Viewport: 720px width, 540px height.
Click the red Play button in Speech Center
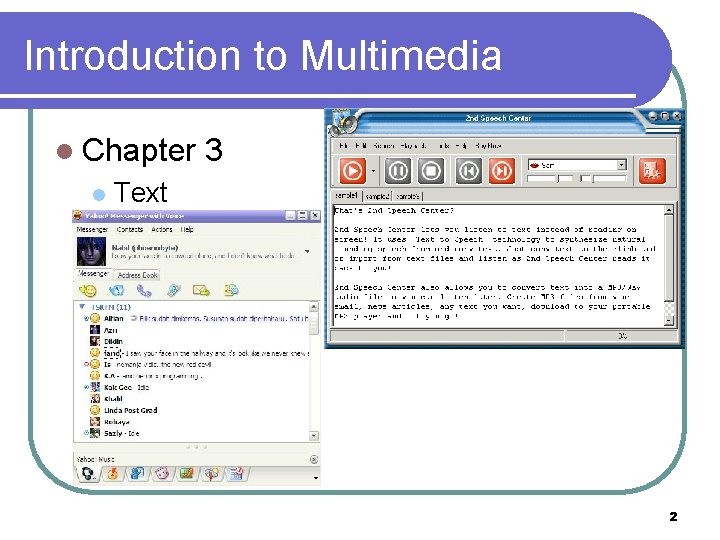(353, 171)
